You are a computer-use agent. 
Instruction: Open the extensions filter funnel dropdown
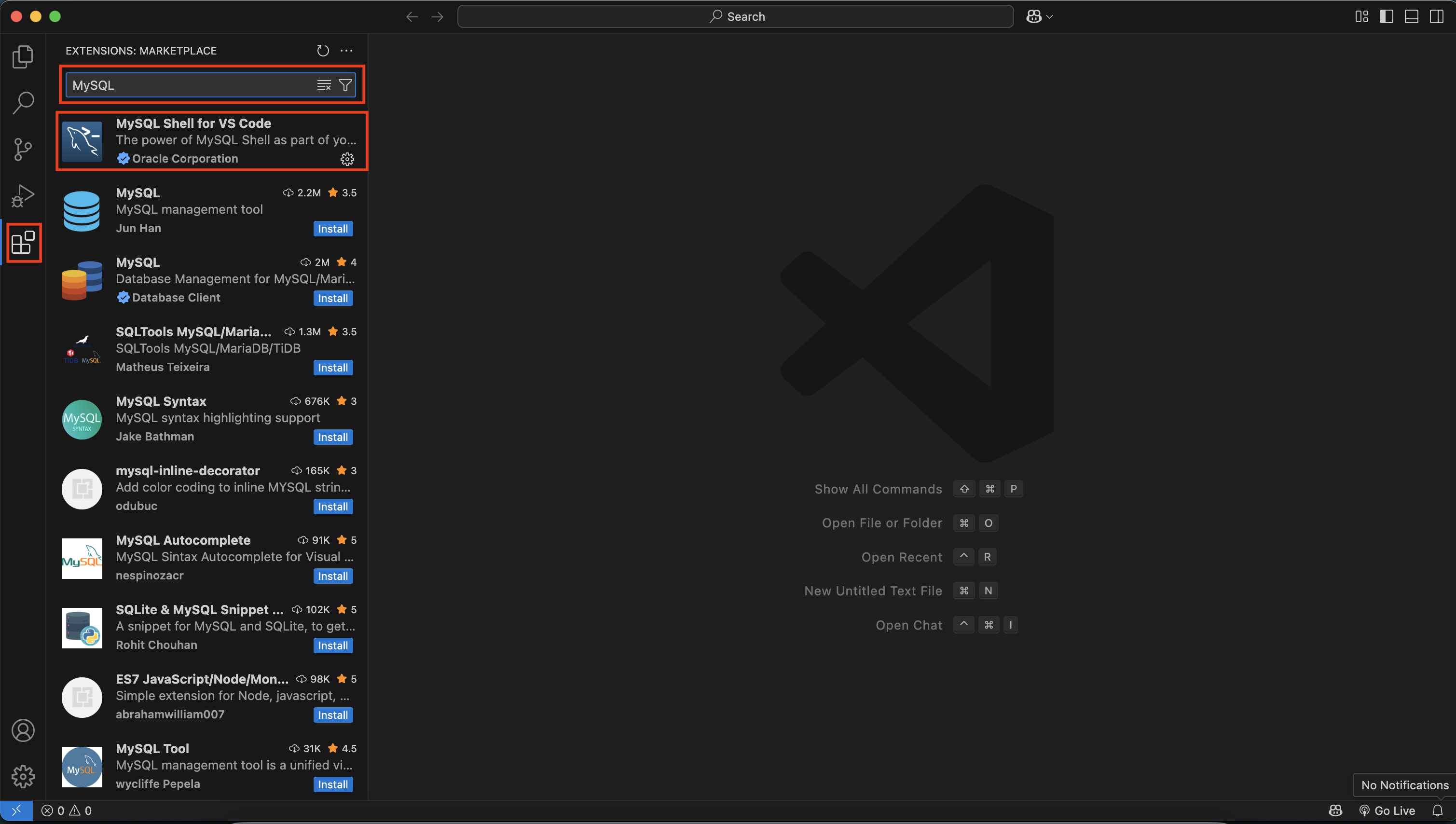coord(346,84)
